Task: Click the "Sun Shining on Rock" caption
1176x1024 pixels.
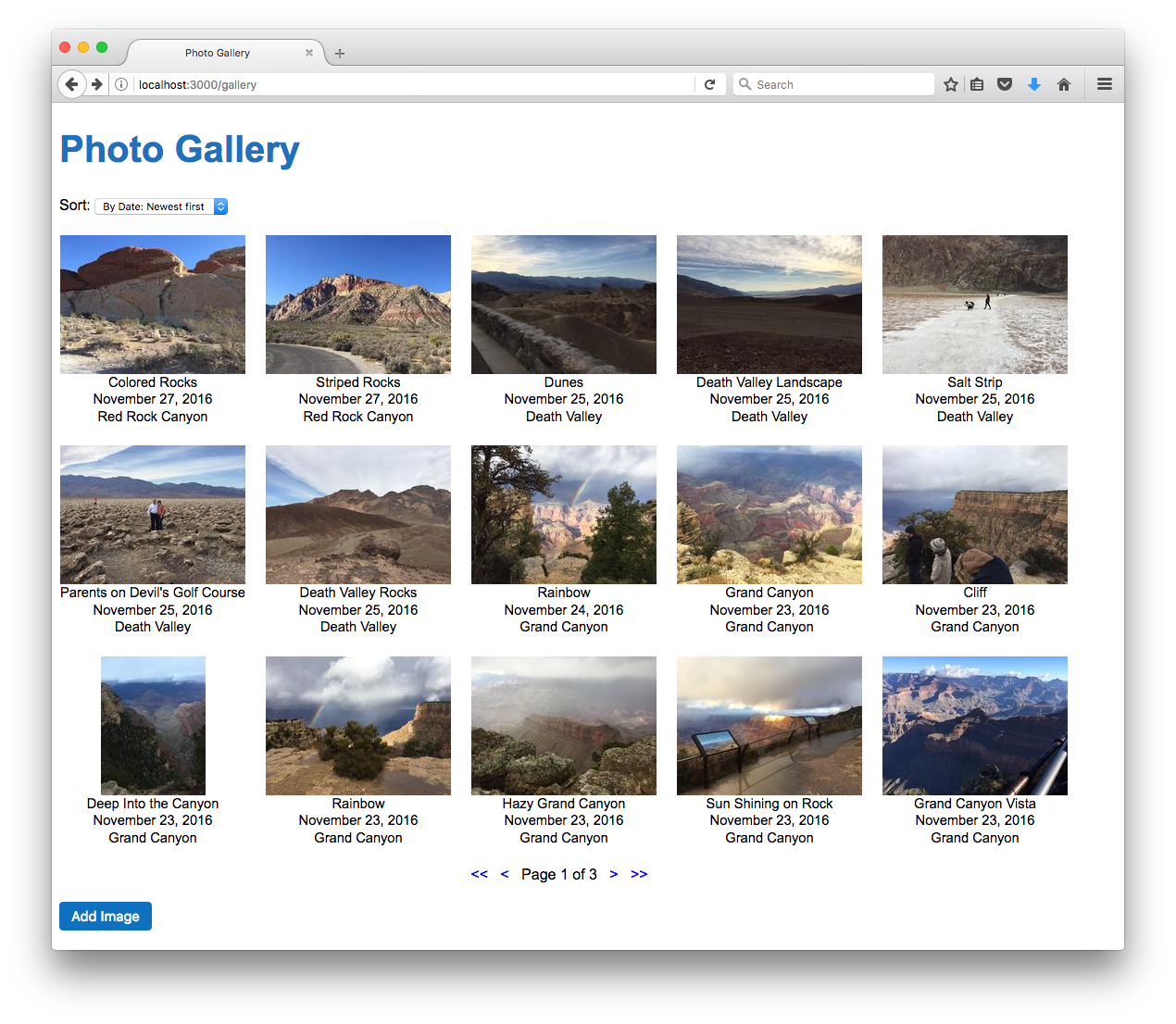Action: [x=769, y=804]
